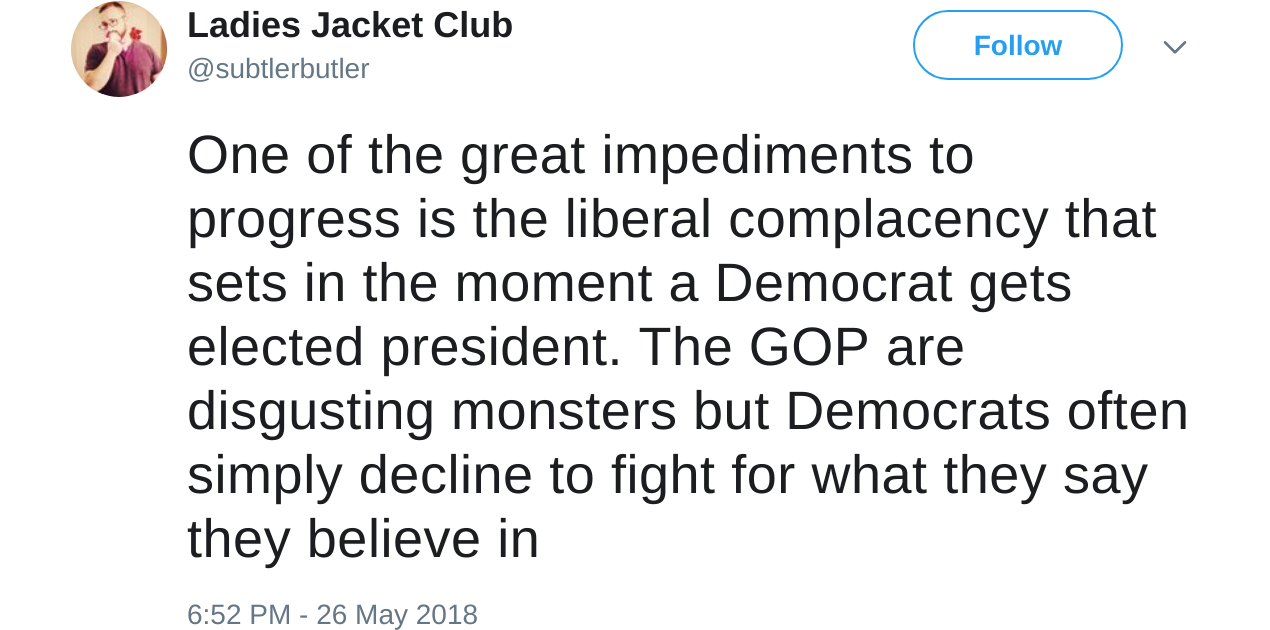
Task: Open the Ladies Jacket Club display name
Action: click(349, 25)
